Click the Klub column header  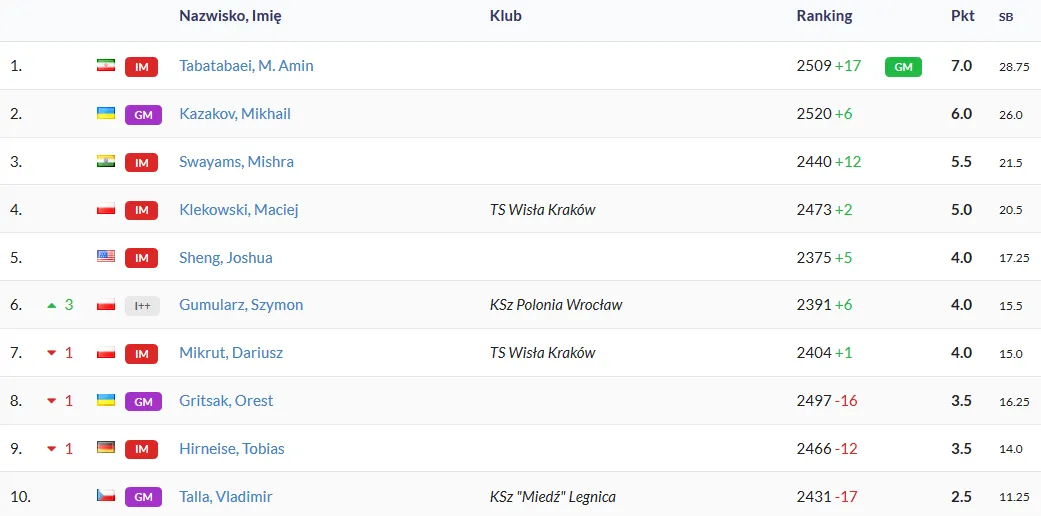coord(505,16)
